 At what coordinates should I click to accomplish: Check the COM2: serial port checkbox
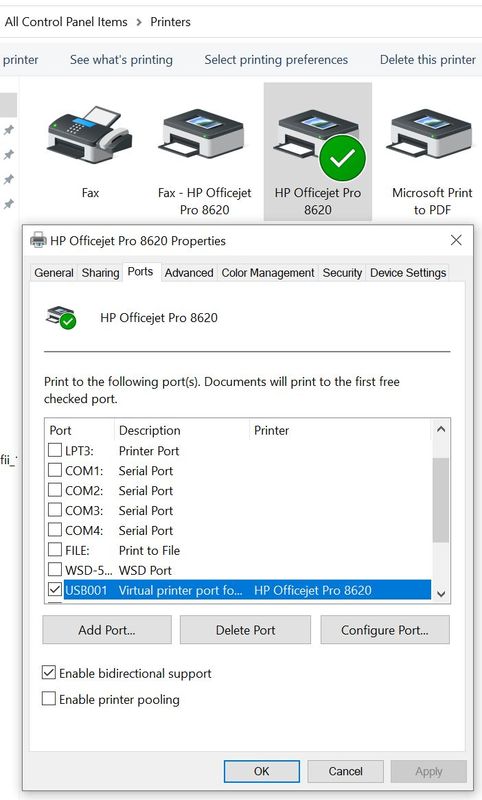coord(55,490)
